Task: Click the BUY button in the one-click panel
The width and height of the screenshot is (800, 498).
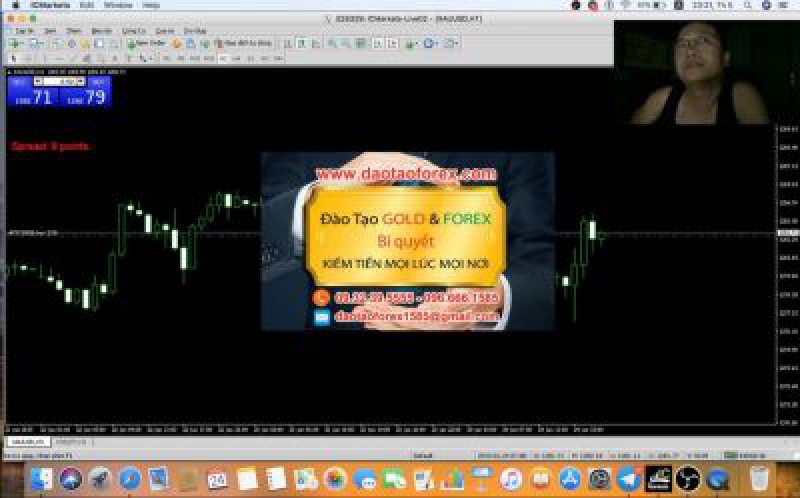Action: coord(98,82)
